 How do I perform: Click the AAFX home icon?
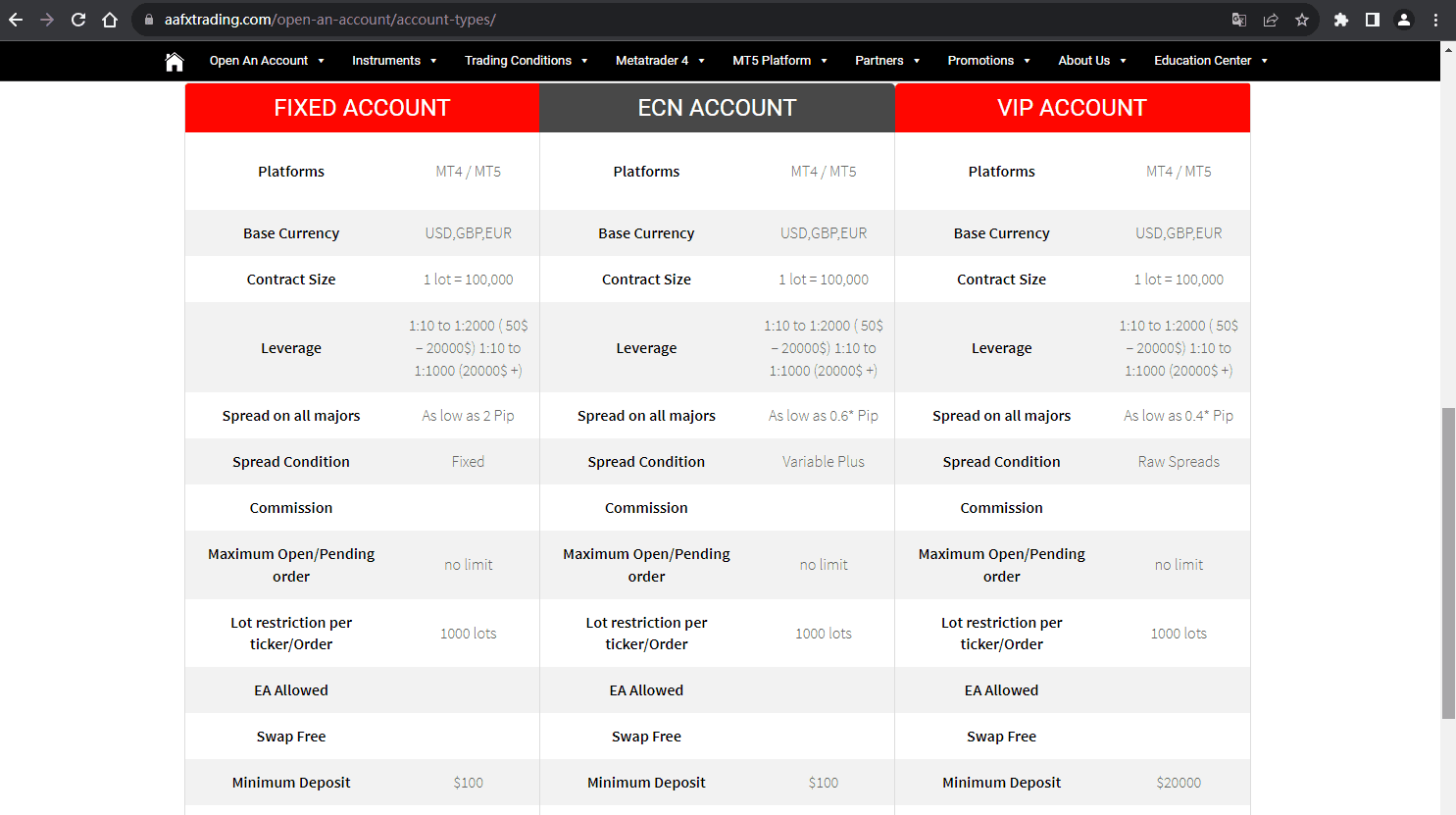pos(175,62)
